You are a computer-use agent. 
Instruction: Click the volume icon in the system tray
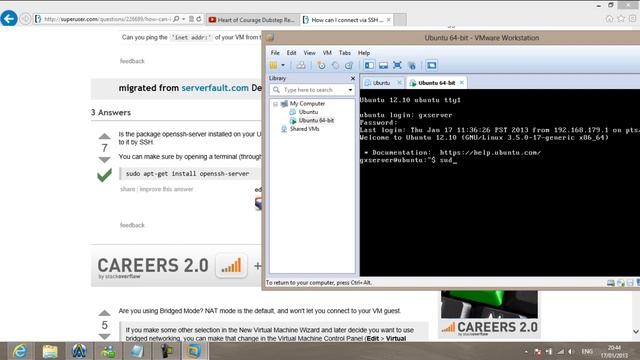click(571, 351)
